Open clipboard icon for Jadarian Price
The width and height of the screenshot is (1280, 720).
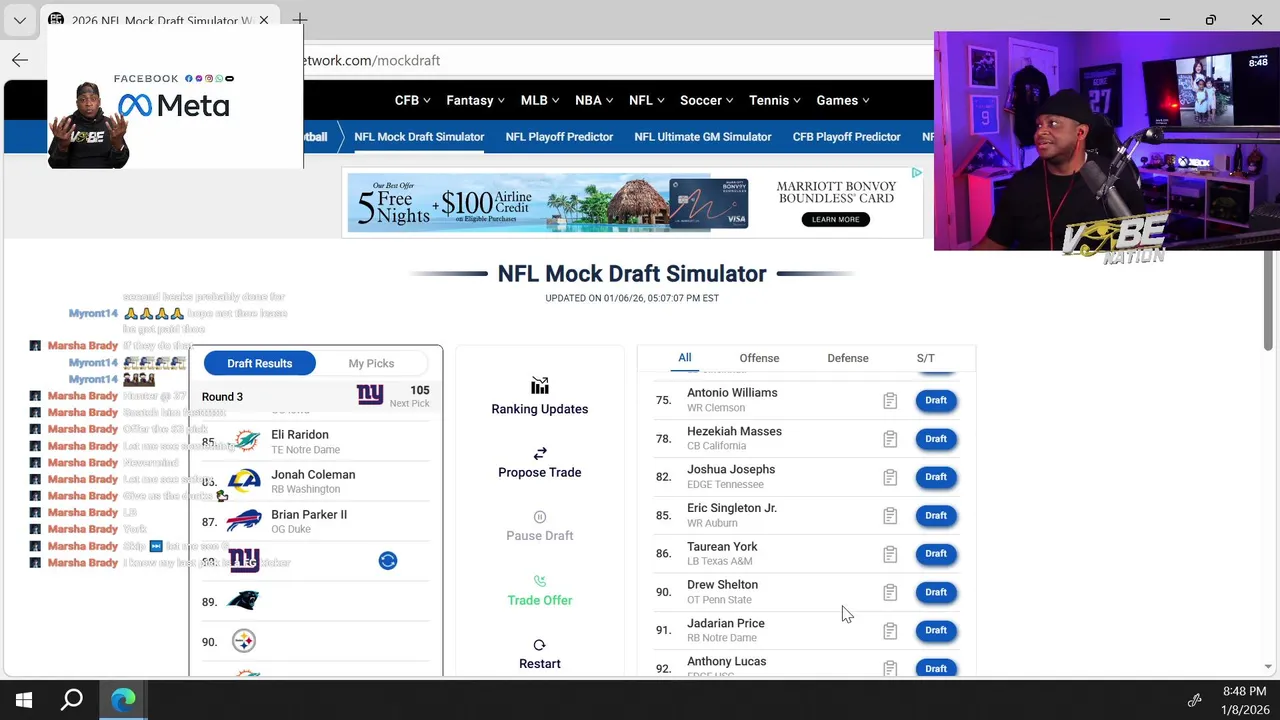coord(890,631)
